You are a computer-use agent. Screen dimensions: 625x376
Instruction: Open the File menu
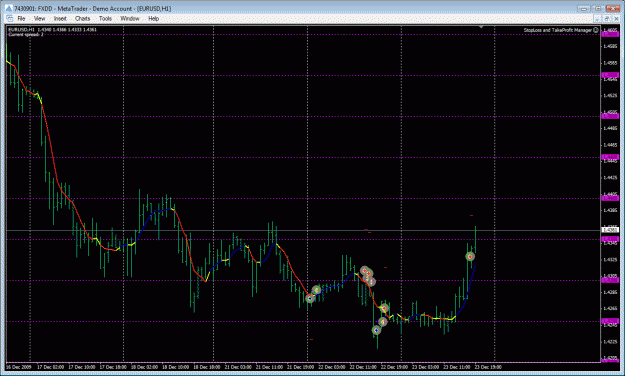(x=21, y=19)
